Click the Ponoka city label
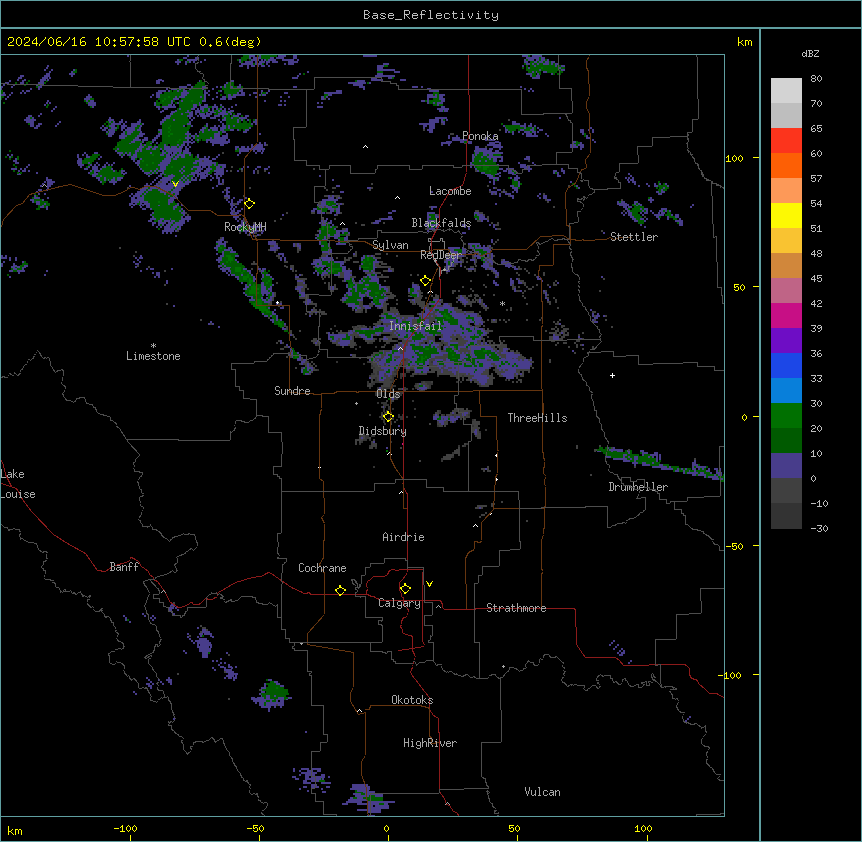 pyautogui.click(x=480, y=136)
